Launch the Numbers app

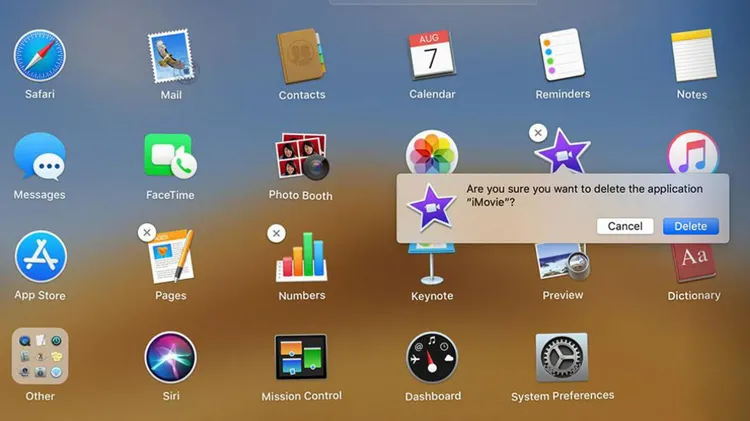click(x=301, y=257)
